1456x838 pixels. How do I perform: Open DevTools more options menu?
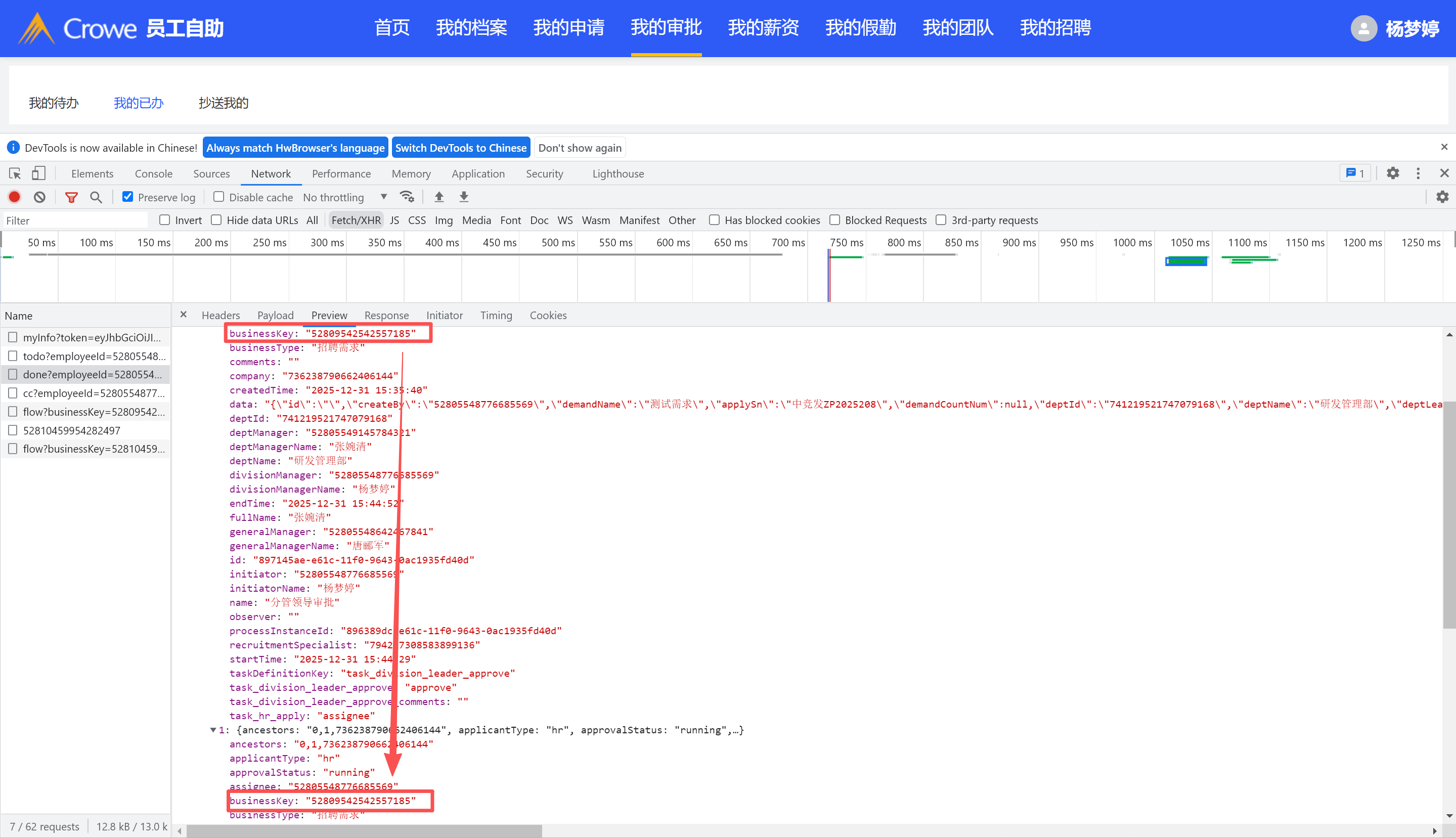click(x=1418, y=173)
